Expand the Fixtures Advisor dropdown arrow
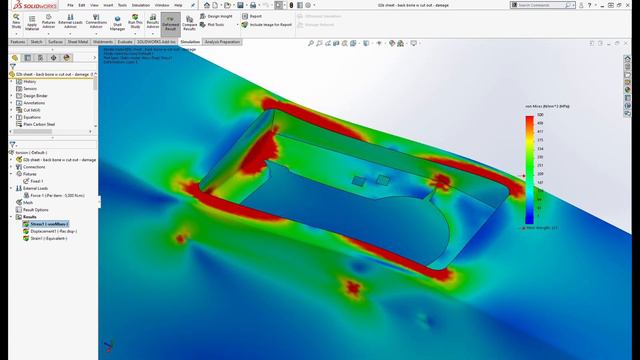This screenshot has height=360, width=640. [x=49, y=33]
